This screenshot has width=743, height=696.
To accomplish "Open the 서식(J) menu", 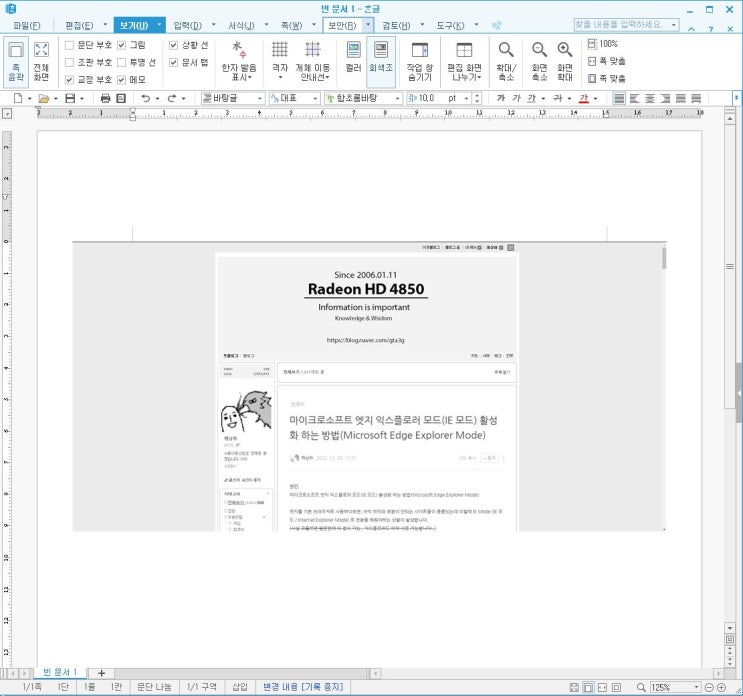I will pos(241,25).
